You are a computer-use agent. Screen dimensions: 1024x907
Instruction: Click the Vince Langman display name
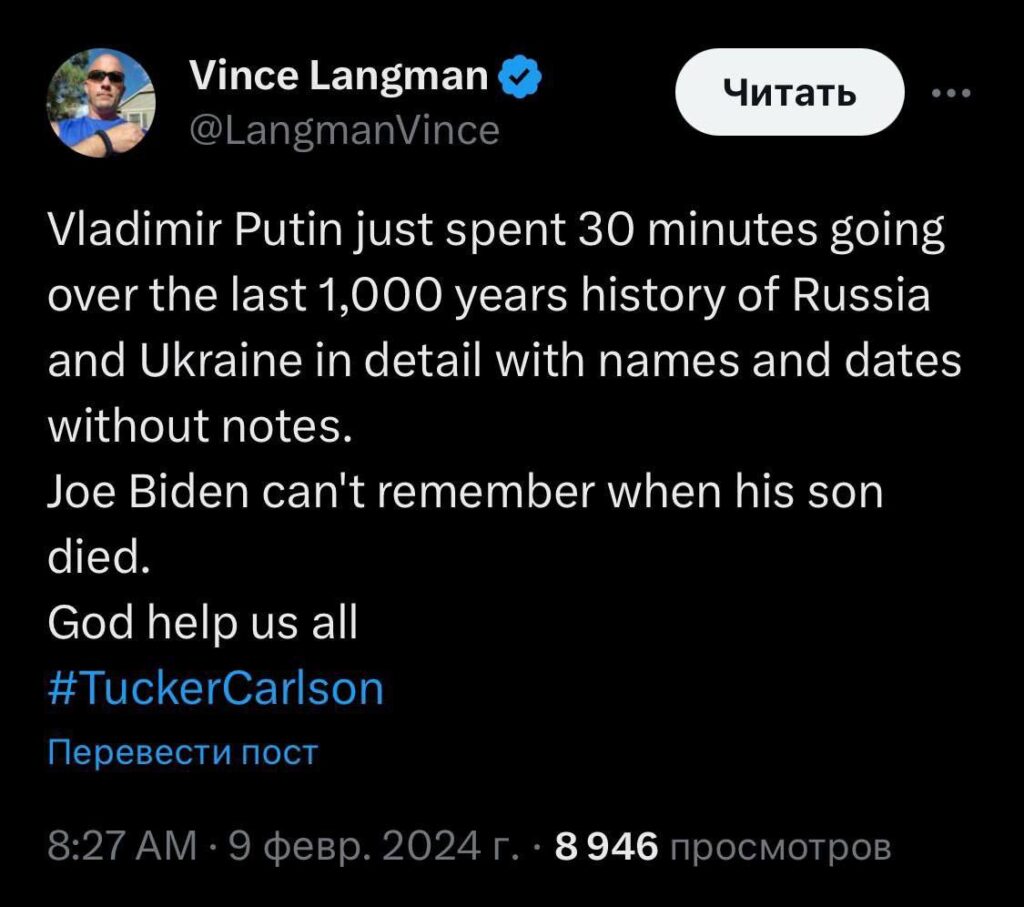[x=338, y=77]
